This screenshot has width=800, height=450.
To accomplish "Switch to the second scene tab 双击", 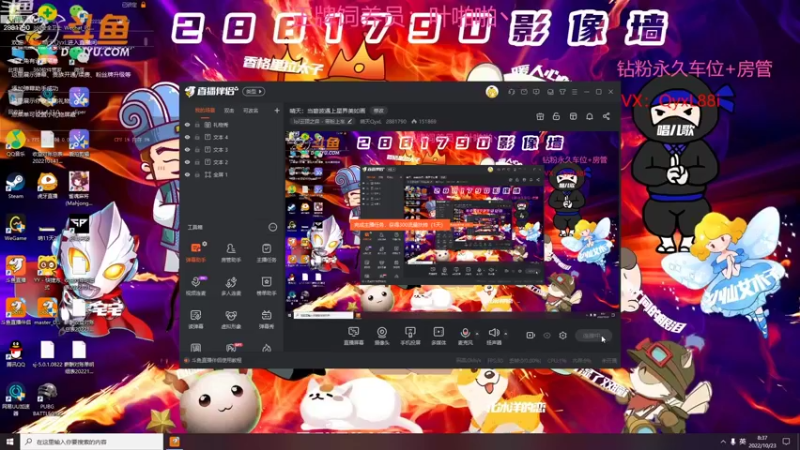I will tap(229, 110).
